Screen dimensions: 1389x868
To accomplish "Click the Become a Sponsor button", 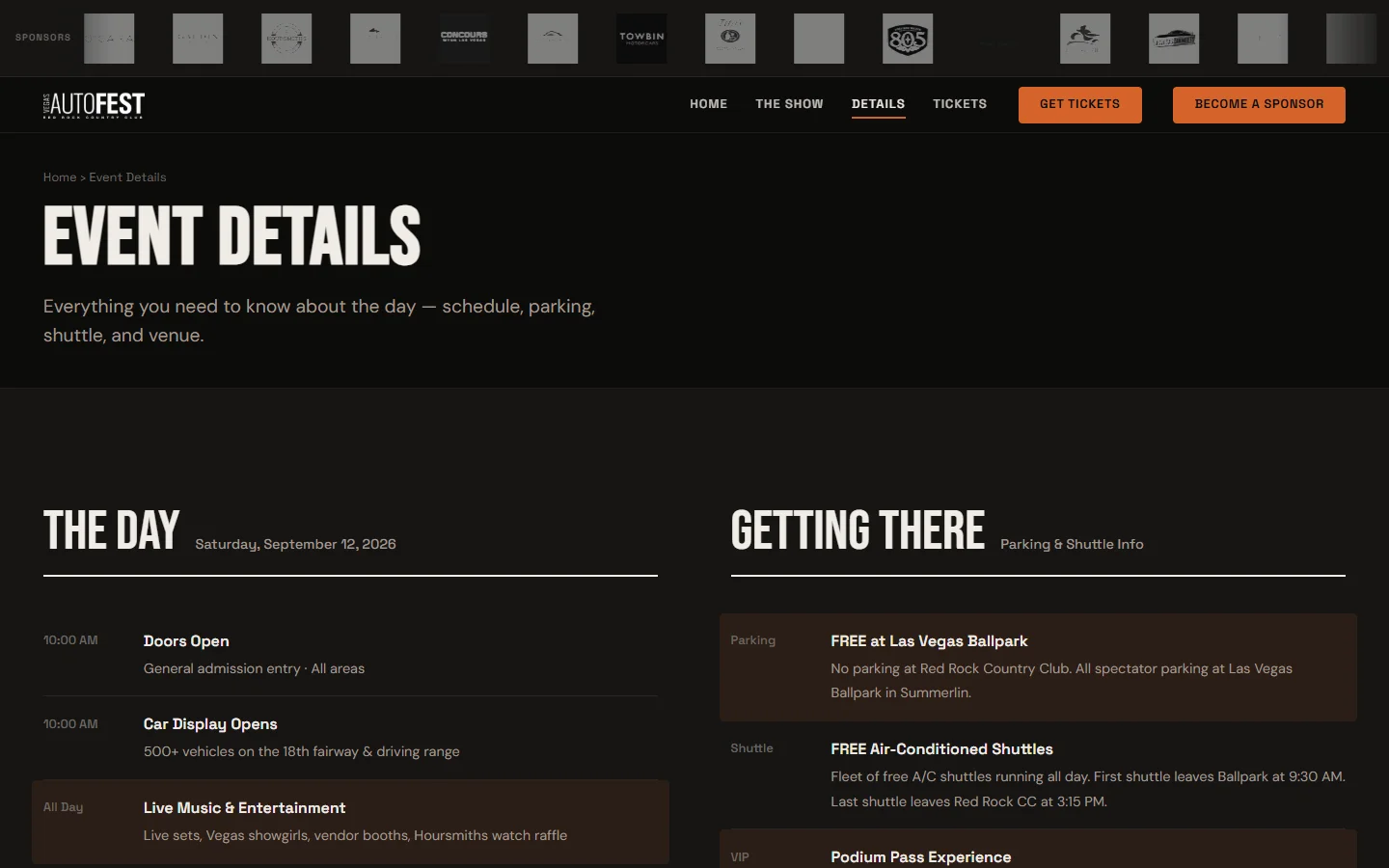I will (1258, 104).
